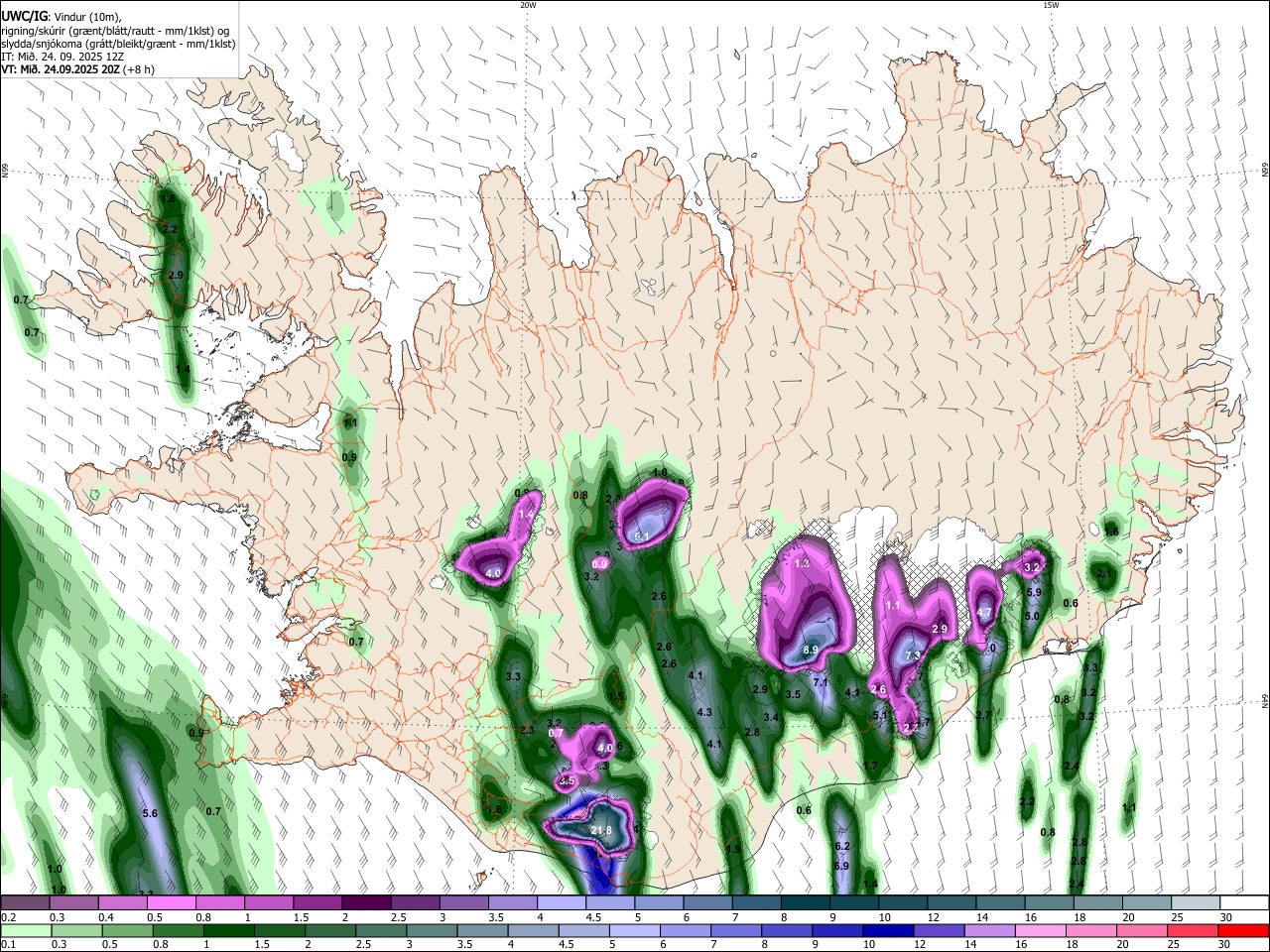Click the 'VT: Mið. 24.09.2025 20Z (+8 h)' line
1270x952 pixels.
(x=78, y=69)
